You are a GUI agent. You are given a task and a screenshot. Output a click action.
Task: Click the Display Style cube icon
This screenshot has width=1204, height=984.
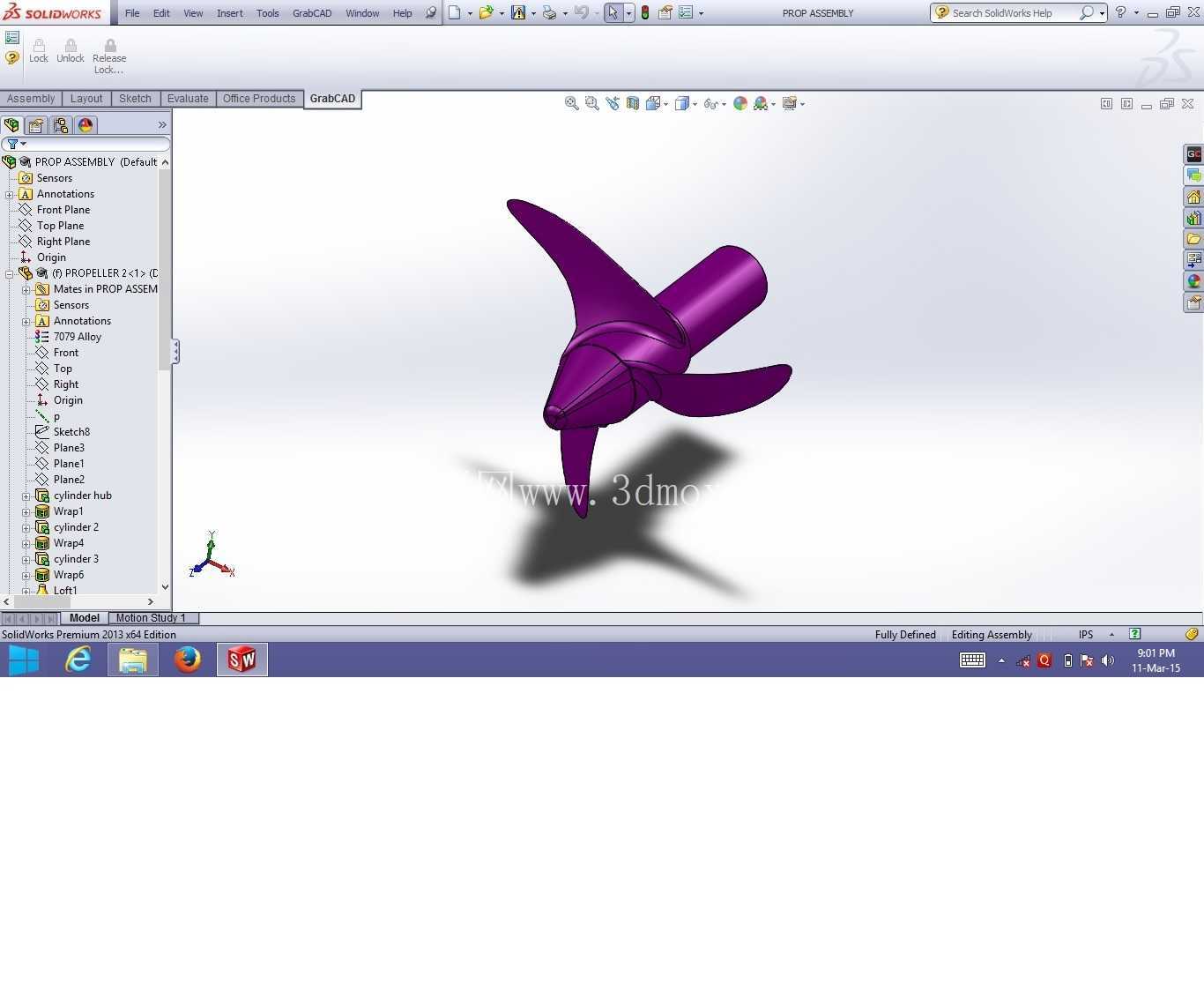click(x=682, y=103)
